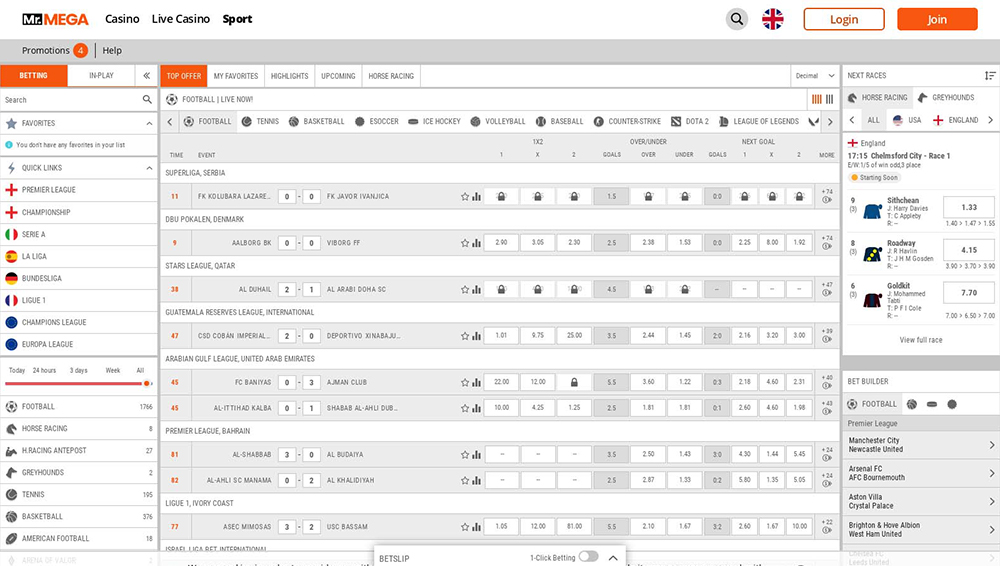
Task: Open Help link
Action: pyautogui.click(x=112, y=50)
